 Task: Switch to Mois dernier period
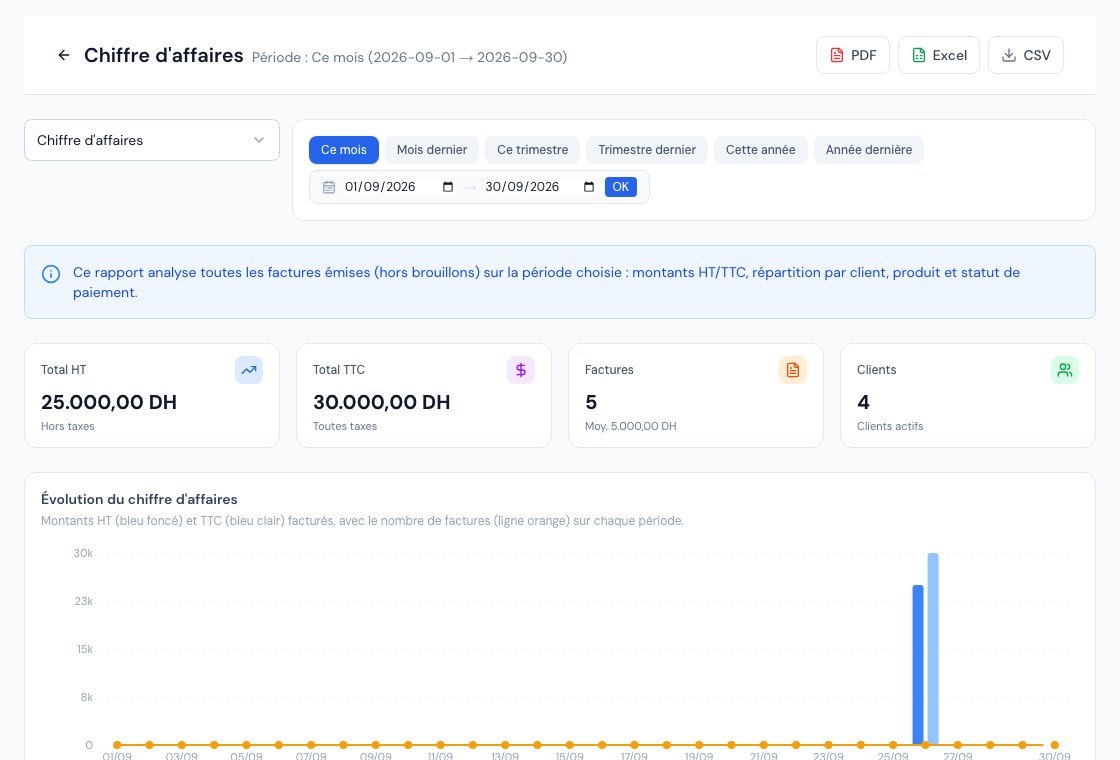[431, 150]
